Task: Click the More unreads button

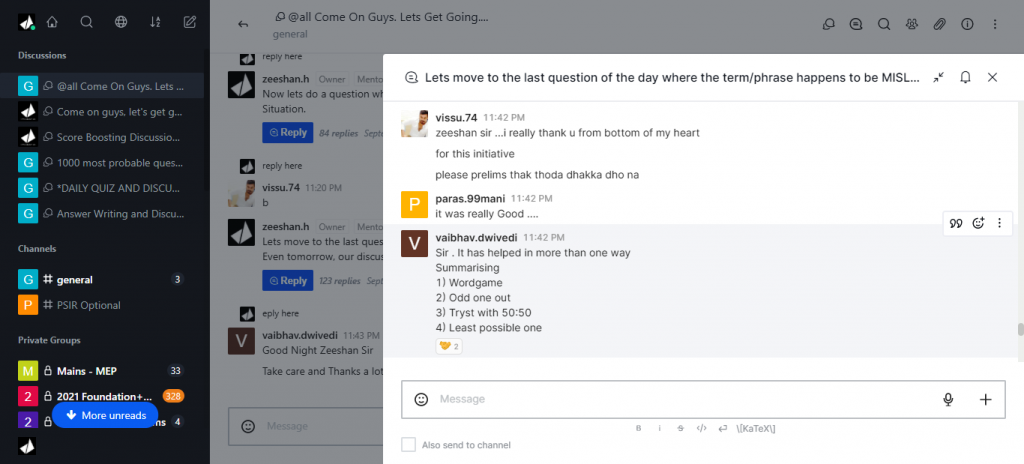Action: (105, 416)
